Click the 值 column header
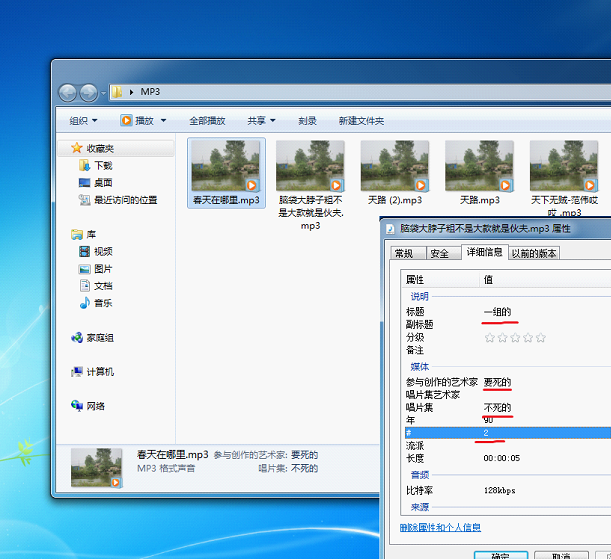The image size is (611, 560). click(545, 279)
